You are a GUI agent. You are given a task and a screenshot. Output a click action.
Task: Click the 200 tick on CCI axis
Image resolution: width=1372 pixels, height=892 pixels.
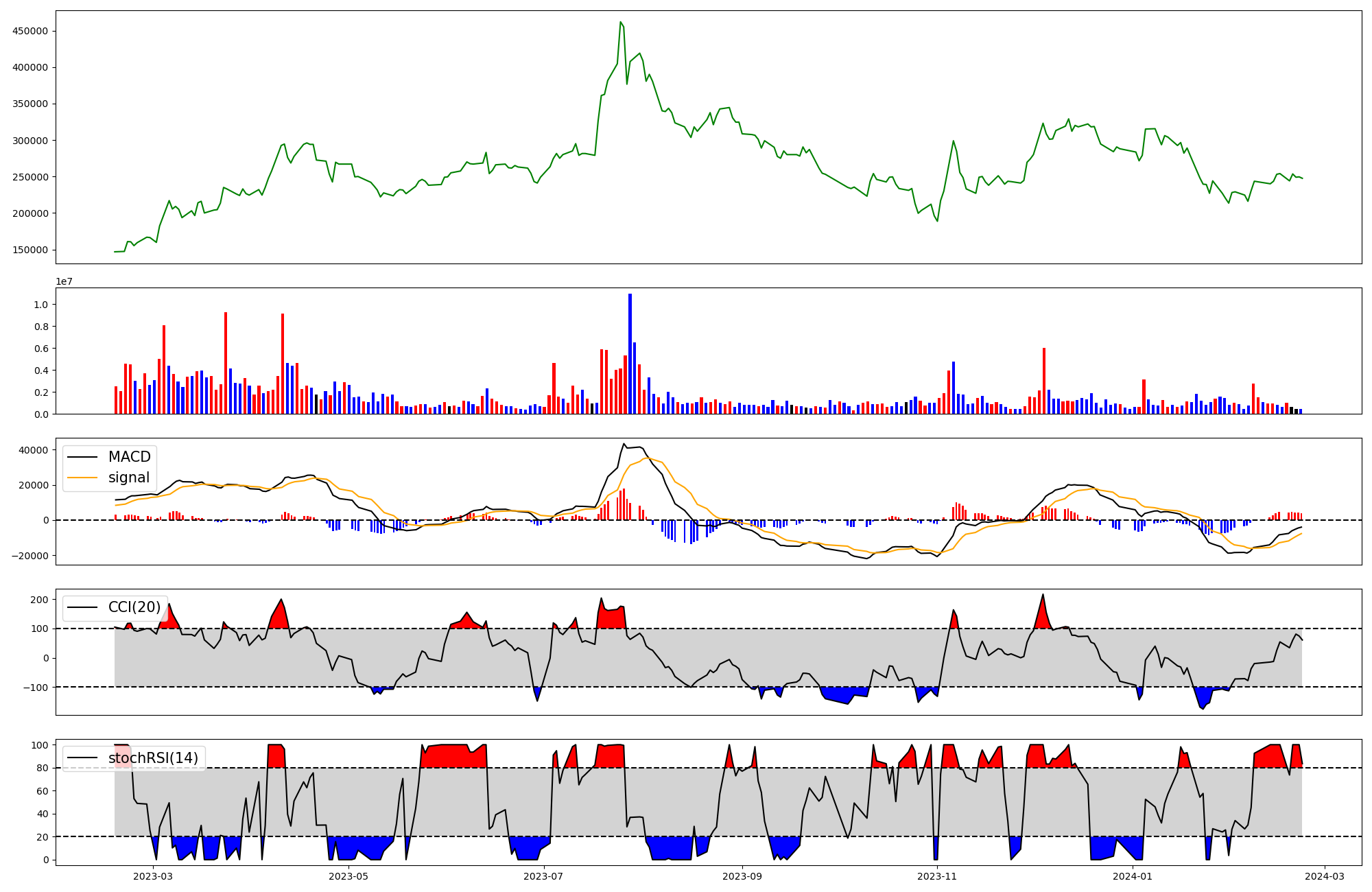click(40, 600)
